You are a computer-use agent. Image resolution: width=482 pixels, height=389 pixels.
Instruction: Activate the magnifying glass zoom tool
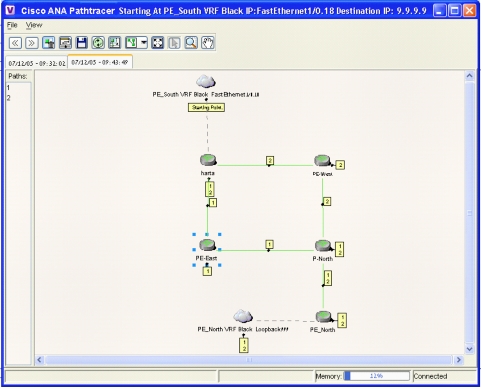point(191,43)
